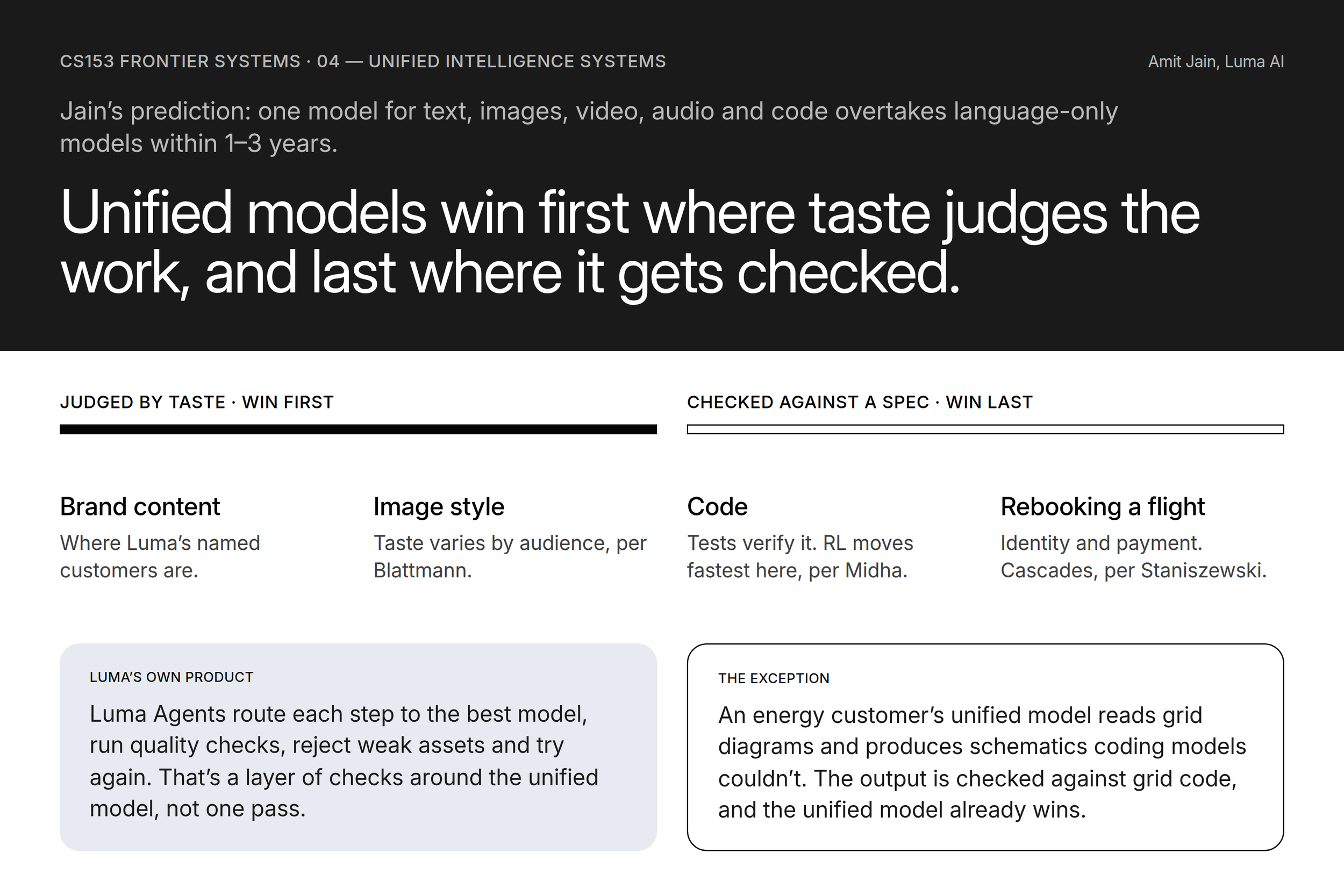Click the CS153 Frontier Systems header label
Image resolution: width=1344 pixels, height=896 pixels.
point(363,61)
